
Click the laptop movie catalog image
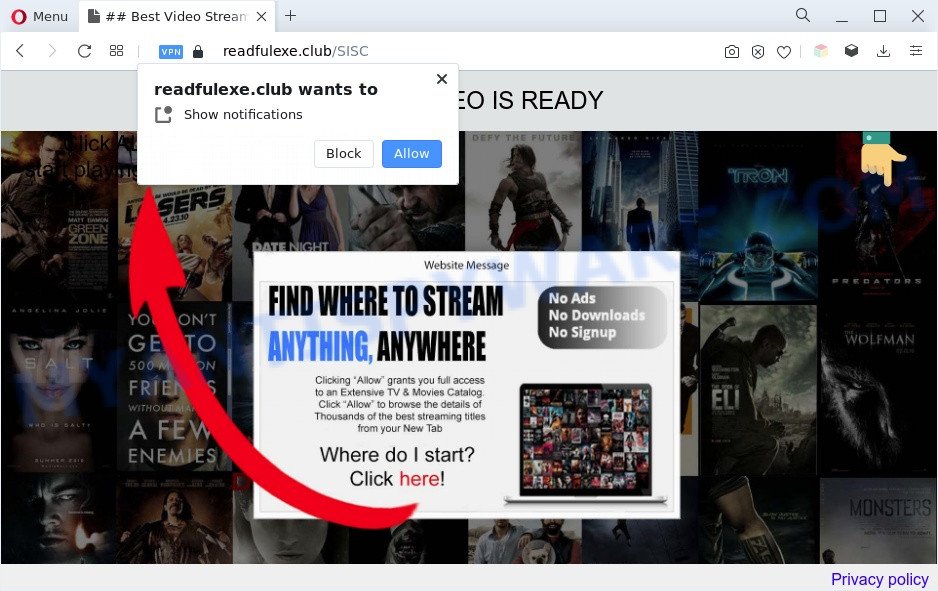[586, 444]
